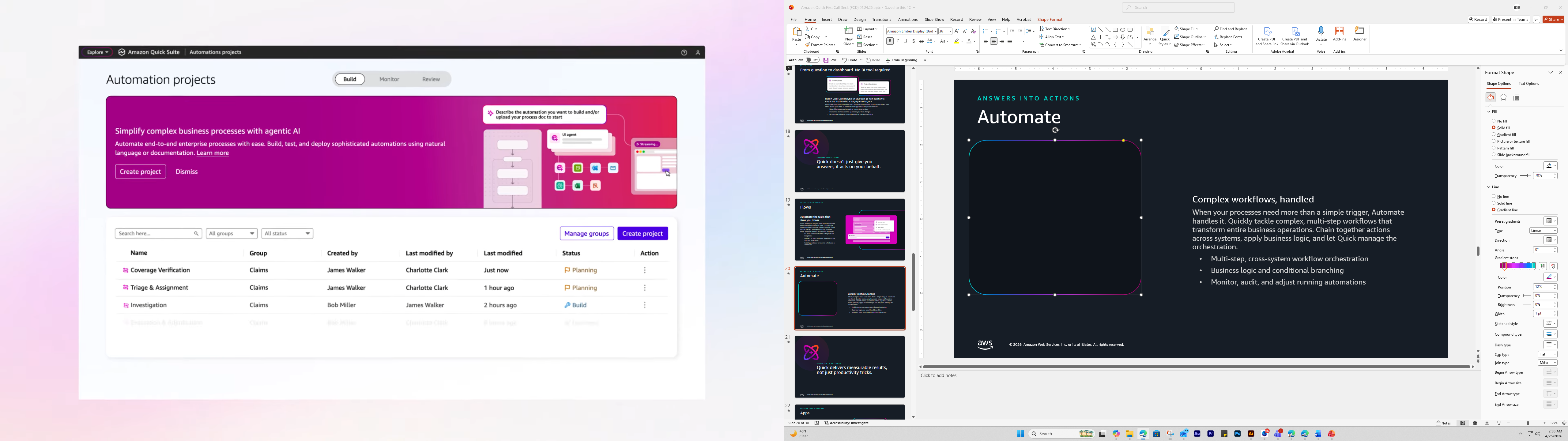
Task: Open Effects pentagon tab in Format Shape
Action: tap(1503, 97)
